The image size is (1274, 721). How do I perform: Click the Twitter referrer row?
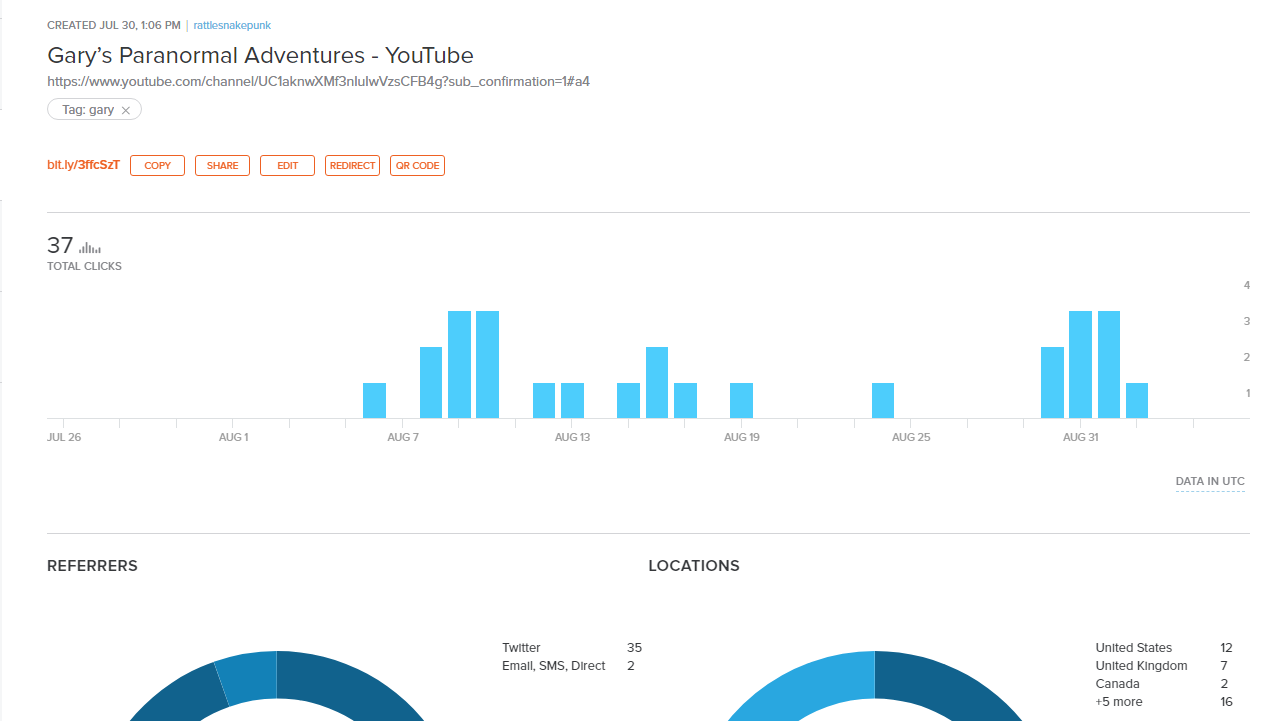pos(572,648)
